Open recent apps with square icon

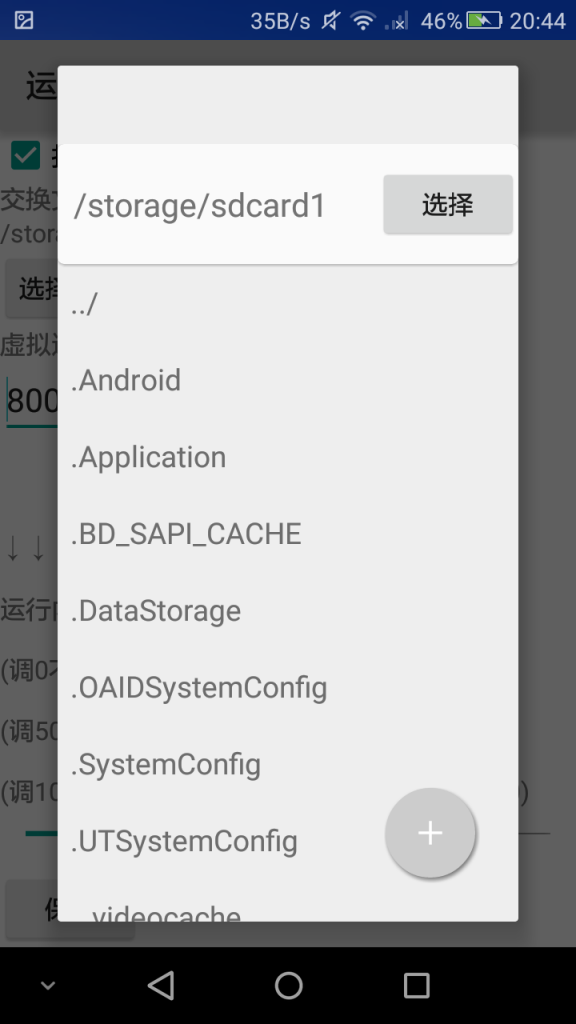click(x=416, y=985)
